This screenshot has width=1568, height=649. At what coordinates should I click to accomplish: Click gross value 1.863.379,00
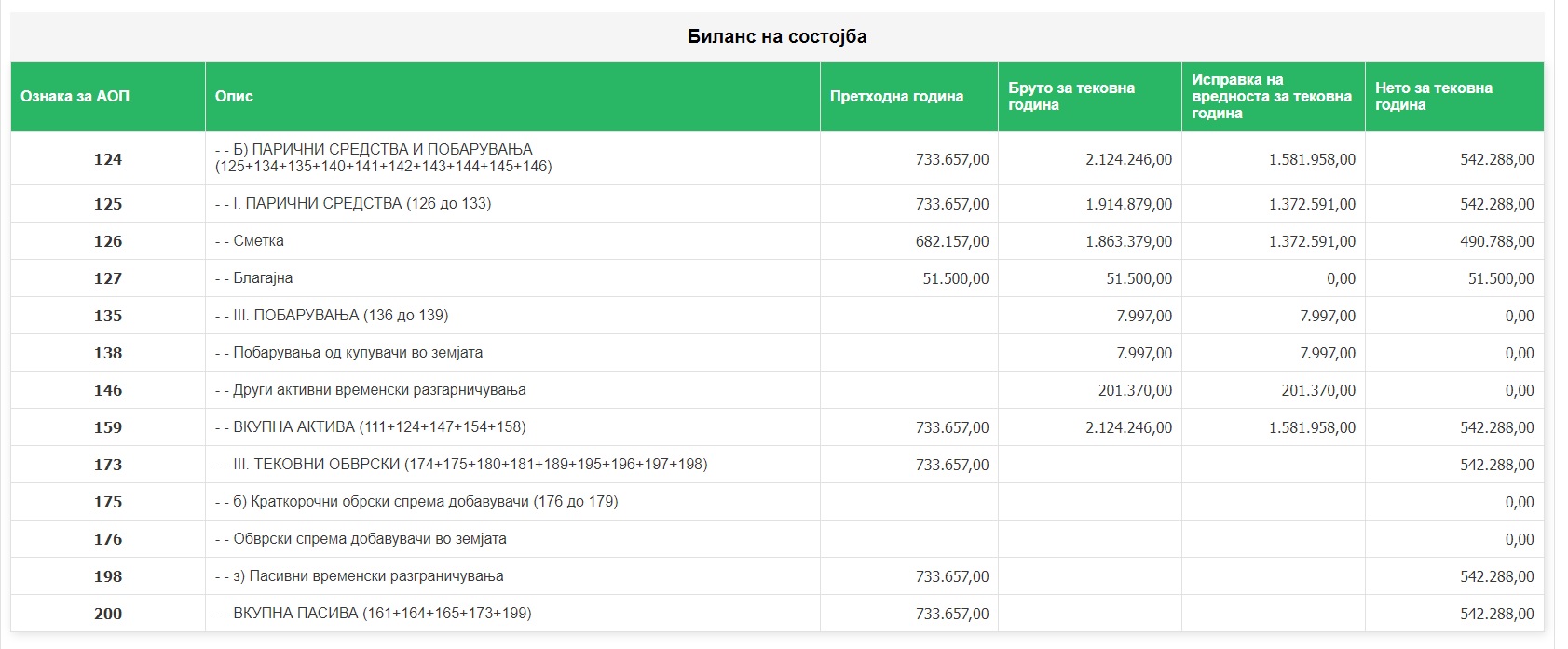1128,241
